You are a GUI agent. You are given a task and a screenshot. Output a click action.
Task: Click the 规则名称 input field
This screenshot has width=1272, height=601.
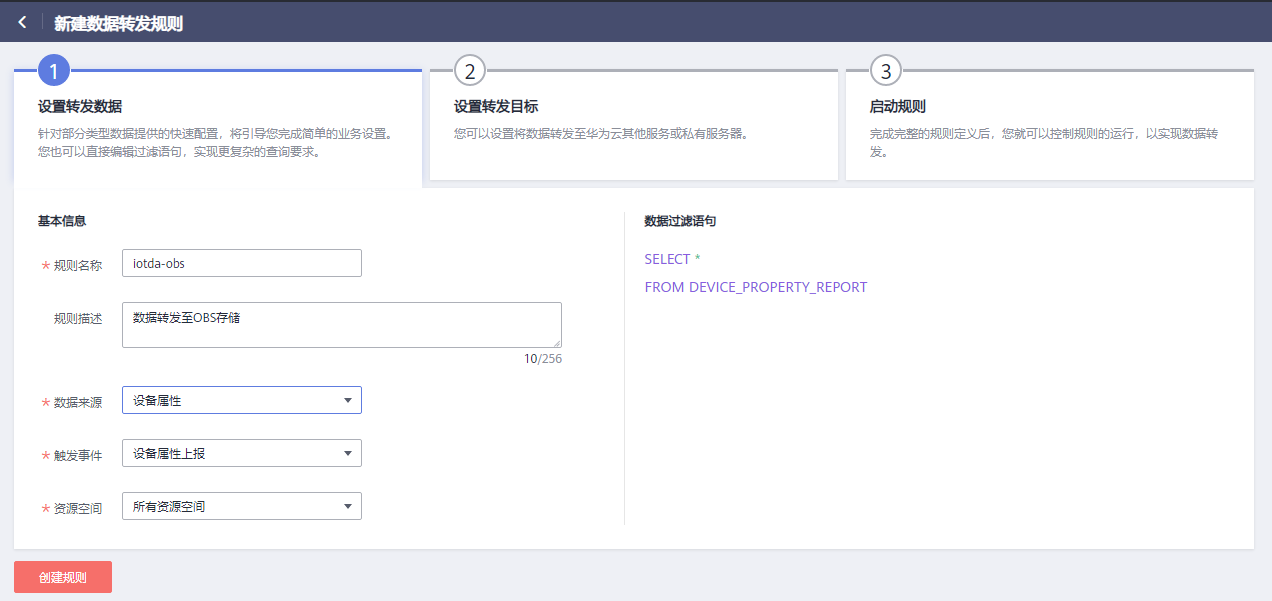[x=241, y=263]
